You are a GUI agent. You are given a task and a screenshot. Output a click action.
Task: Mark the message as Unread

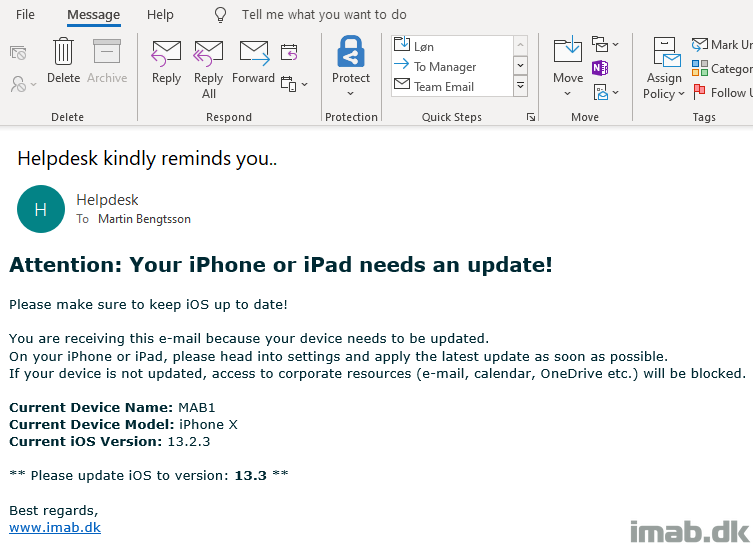(x=722, y=45)
